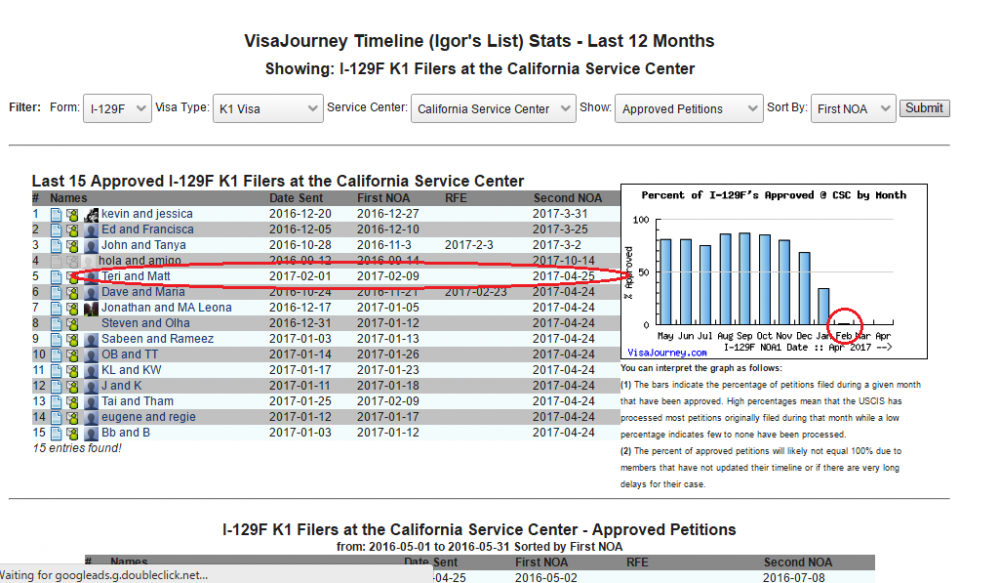
Task: Click the VisaJourney.com link under graph
Action: click(x=666, y=352)
